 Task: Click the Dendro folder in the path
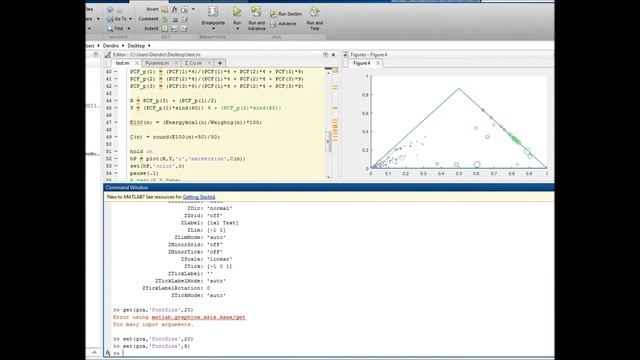[111, 46]
